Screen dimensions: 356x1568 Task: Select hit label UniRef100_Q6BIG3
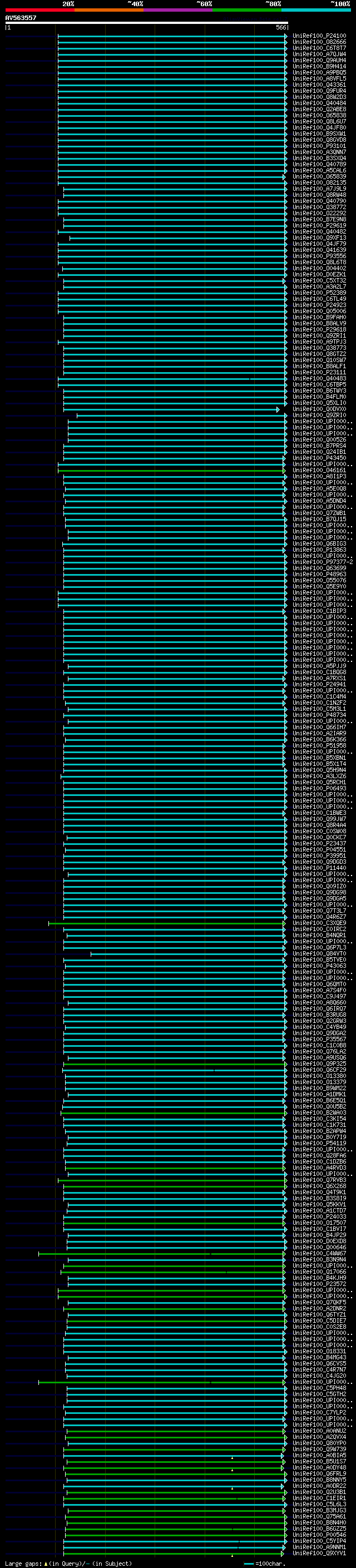pos(319,543)
